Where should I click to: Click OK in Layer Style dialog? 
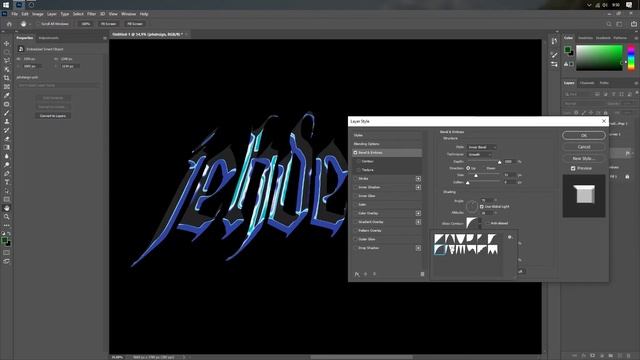tap(584, 136)
